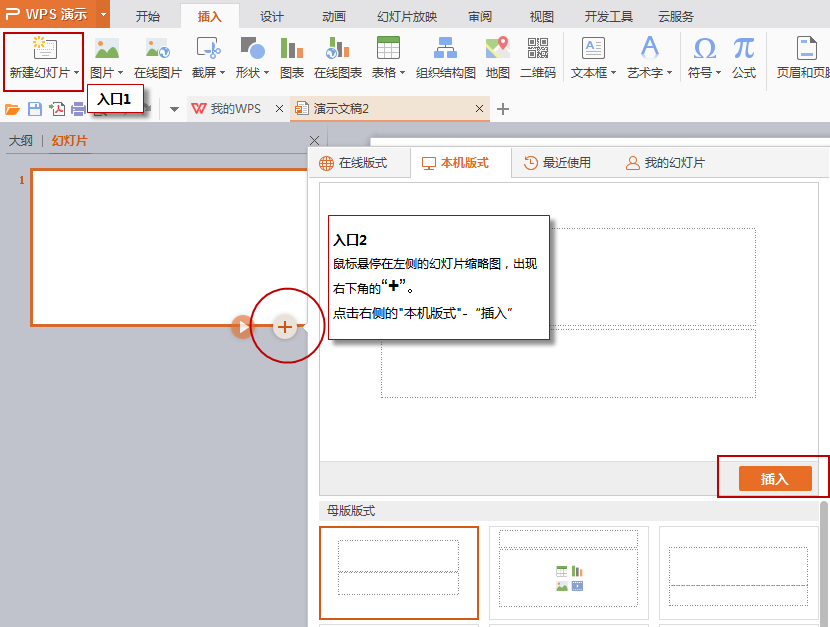Select slide 1 thumbnail
Viewport: 830px width, 627px height.
coord(169,247)
